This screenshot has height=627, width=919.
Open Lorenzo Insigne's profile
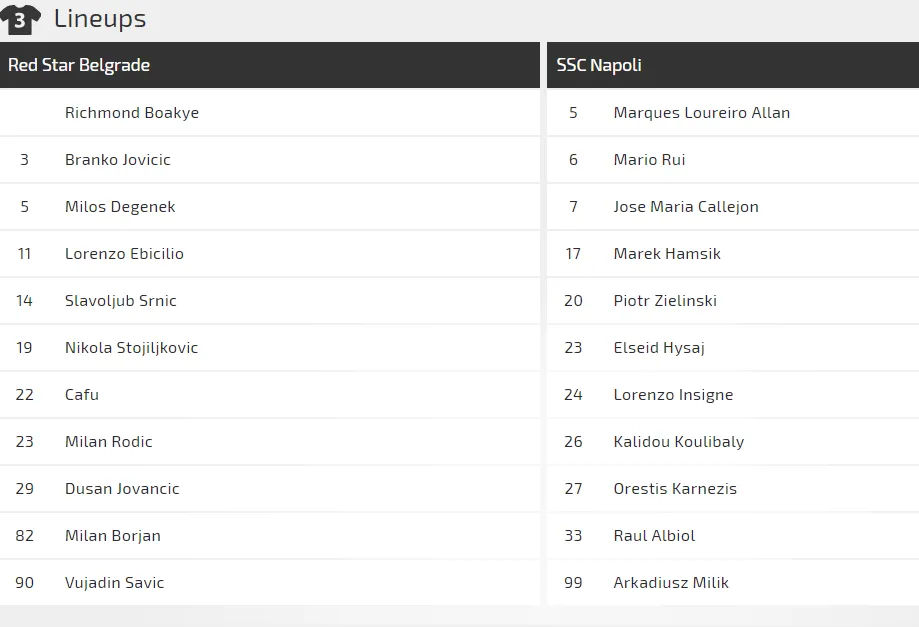(x=673, y=395)
